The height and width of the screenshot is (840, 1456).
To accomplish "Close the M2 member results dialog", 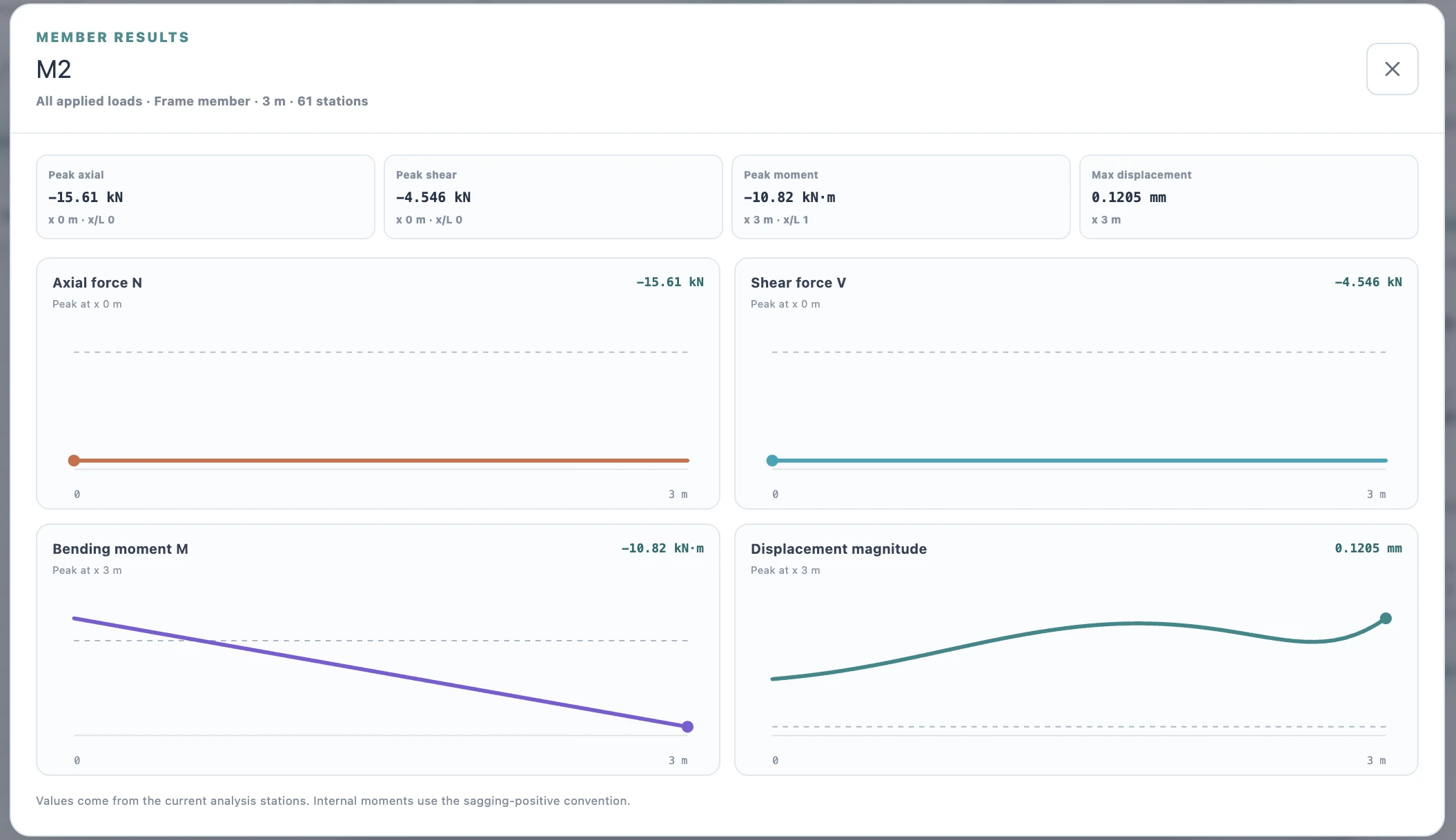I will (1392, 69).
